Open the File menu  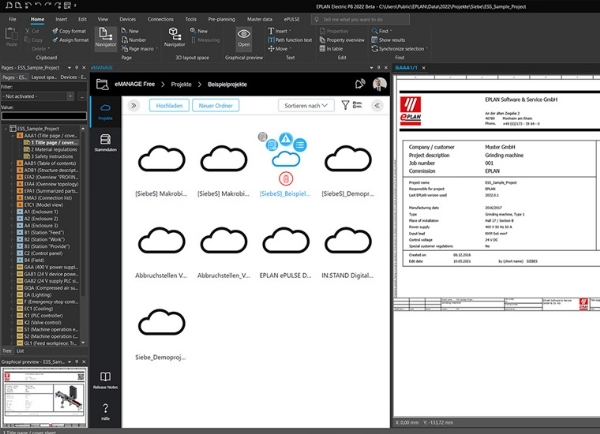pyautogui.click(x=13, y=19)
